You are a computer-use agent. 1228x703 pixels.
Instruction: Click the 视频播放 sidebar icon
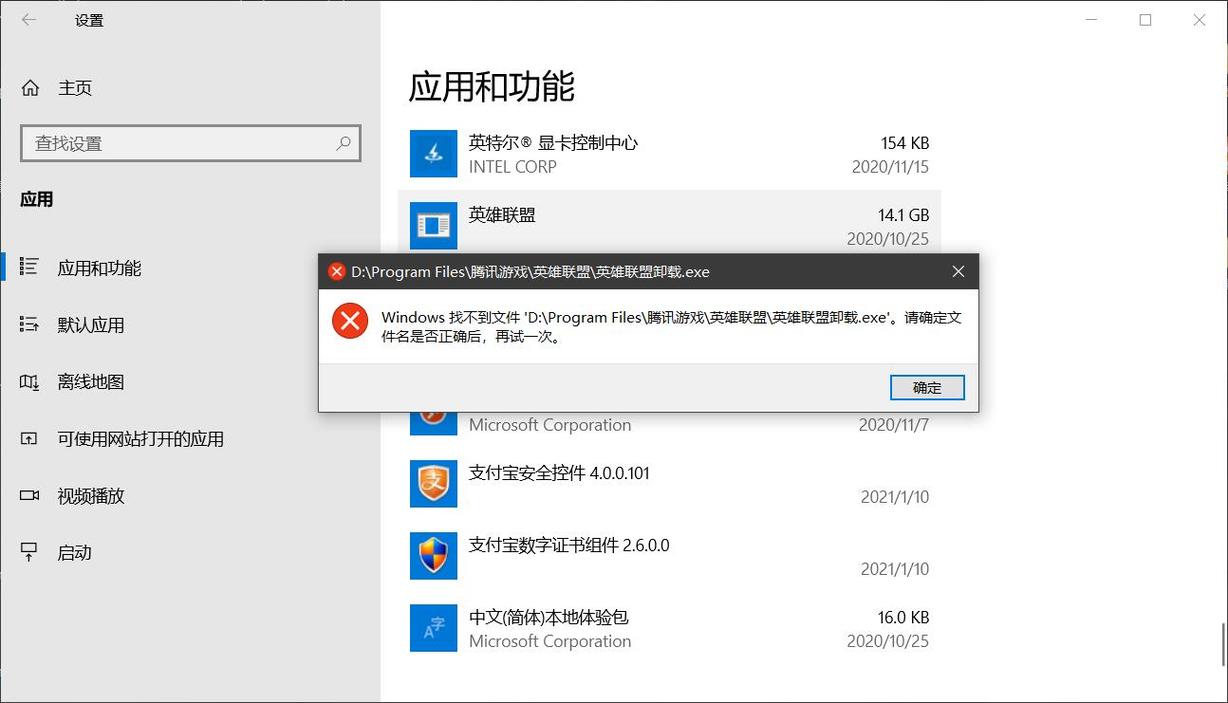(x=31, y=495)
